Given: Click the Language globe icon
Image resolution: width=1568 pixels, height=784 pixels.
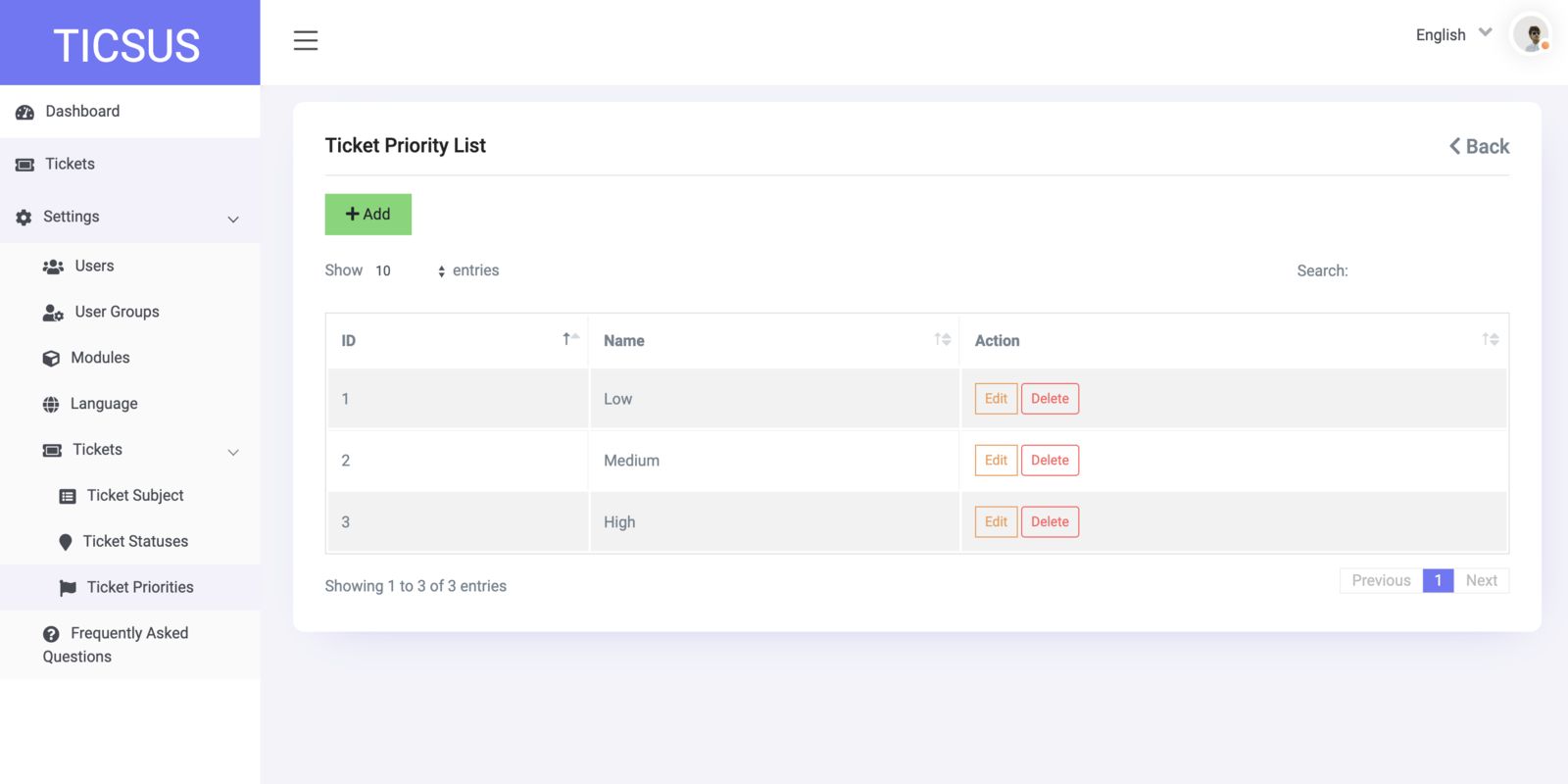Looking at the screenshot, I should (x=51, y=405).
